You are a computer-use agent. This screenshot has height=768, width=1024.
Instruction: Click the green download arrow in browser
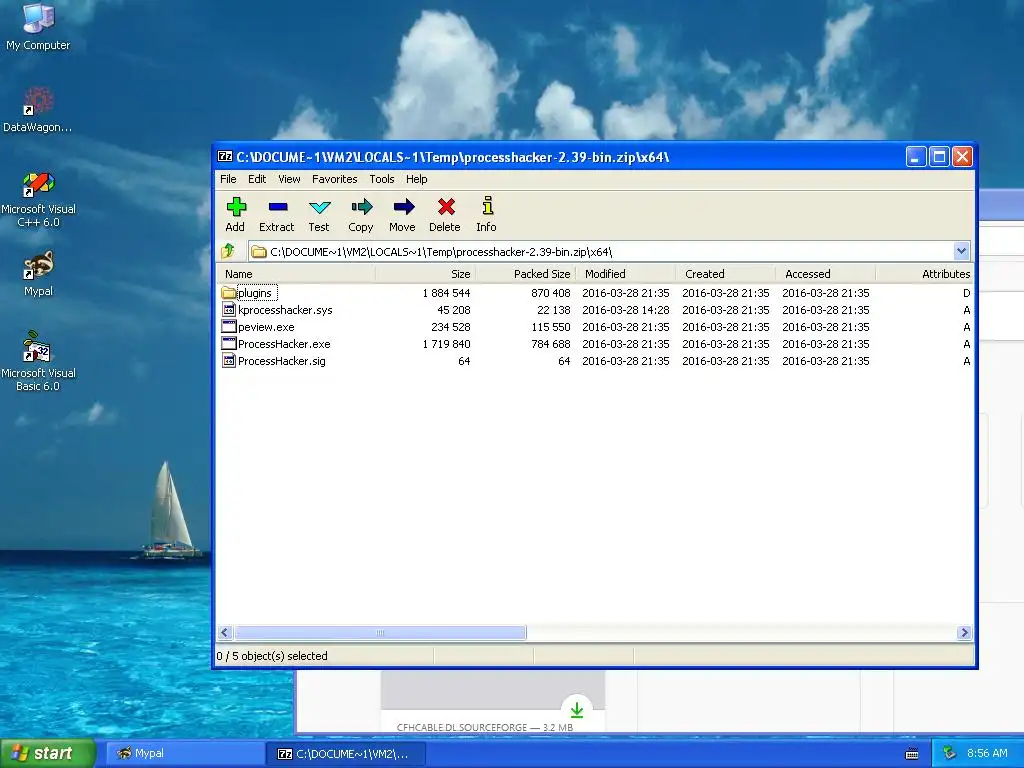(x=577, y=709)
